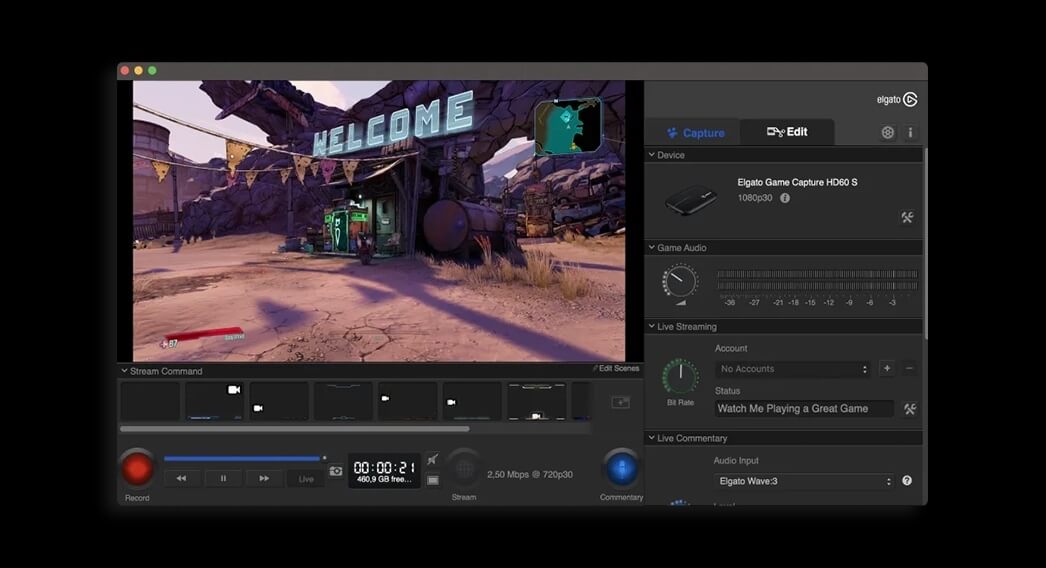Collapse the Stream Command section
The width and height of the screenshot is (1046, 568).
[x=124, y=370]
